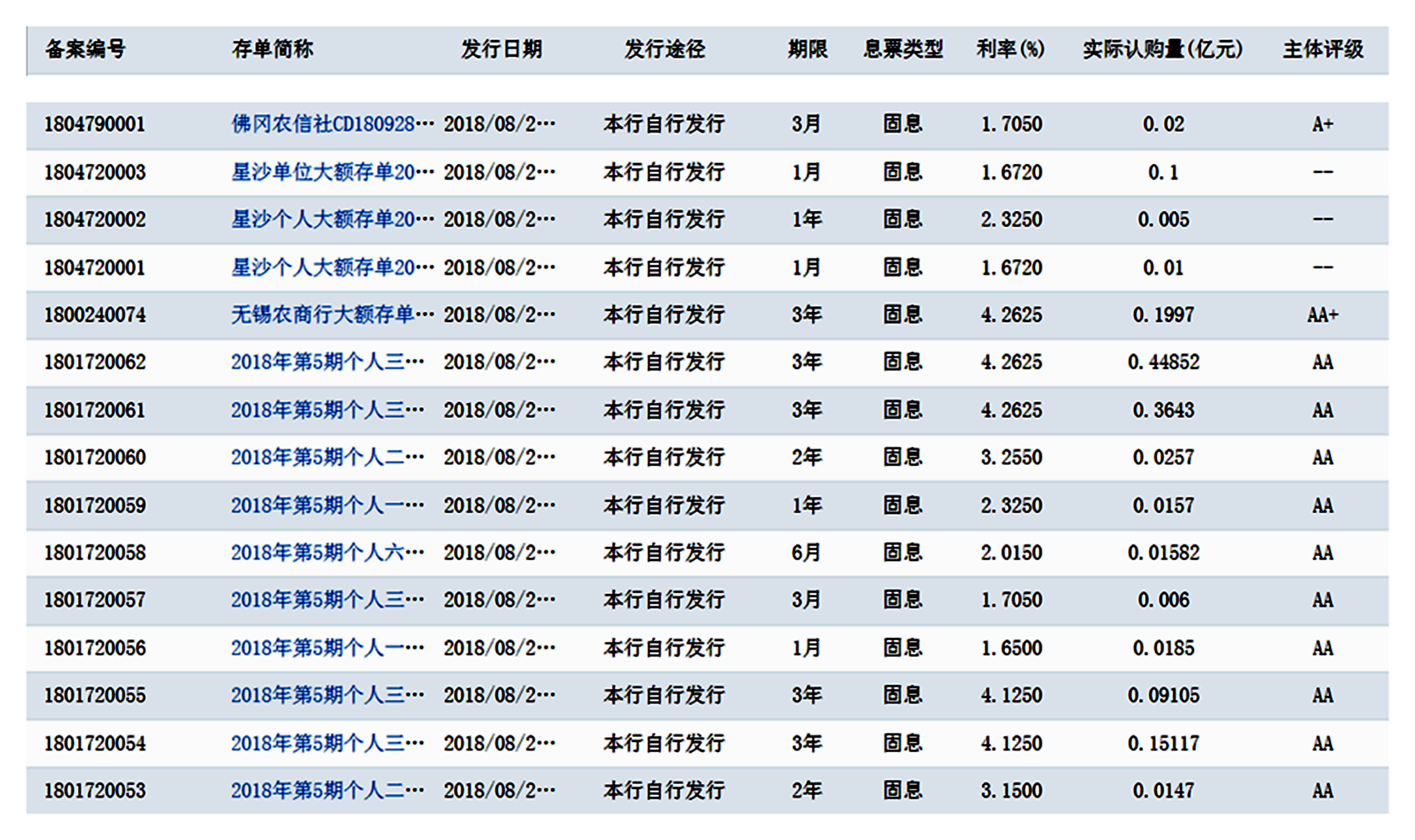1415x840 pixels.
Task: Click the 6月 term cell
Action: tap(807, 552)
